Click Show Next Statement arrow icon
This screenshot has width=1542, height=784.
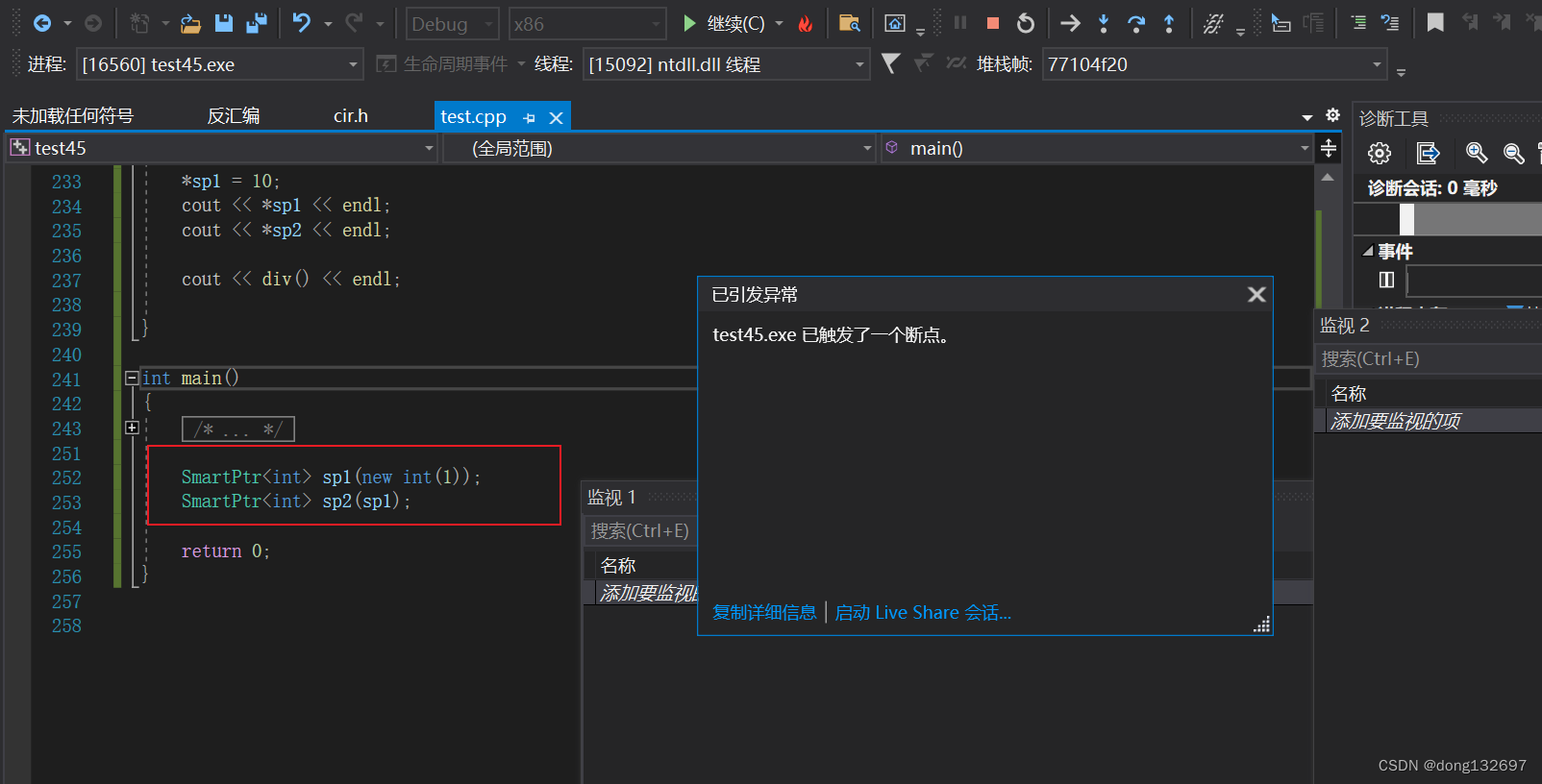click(1070, 23)
